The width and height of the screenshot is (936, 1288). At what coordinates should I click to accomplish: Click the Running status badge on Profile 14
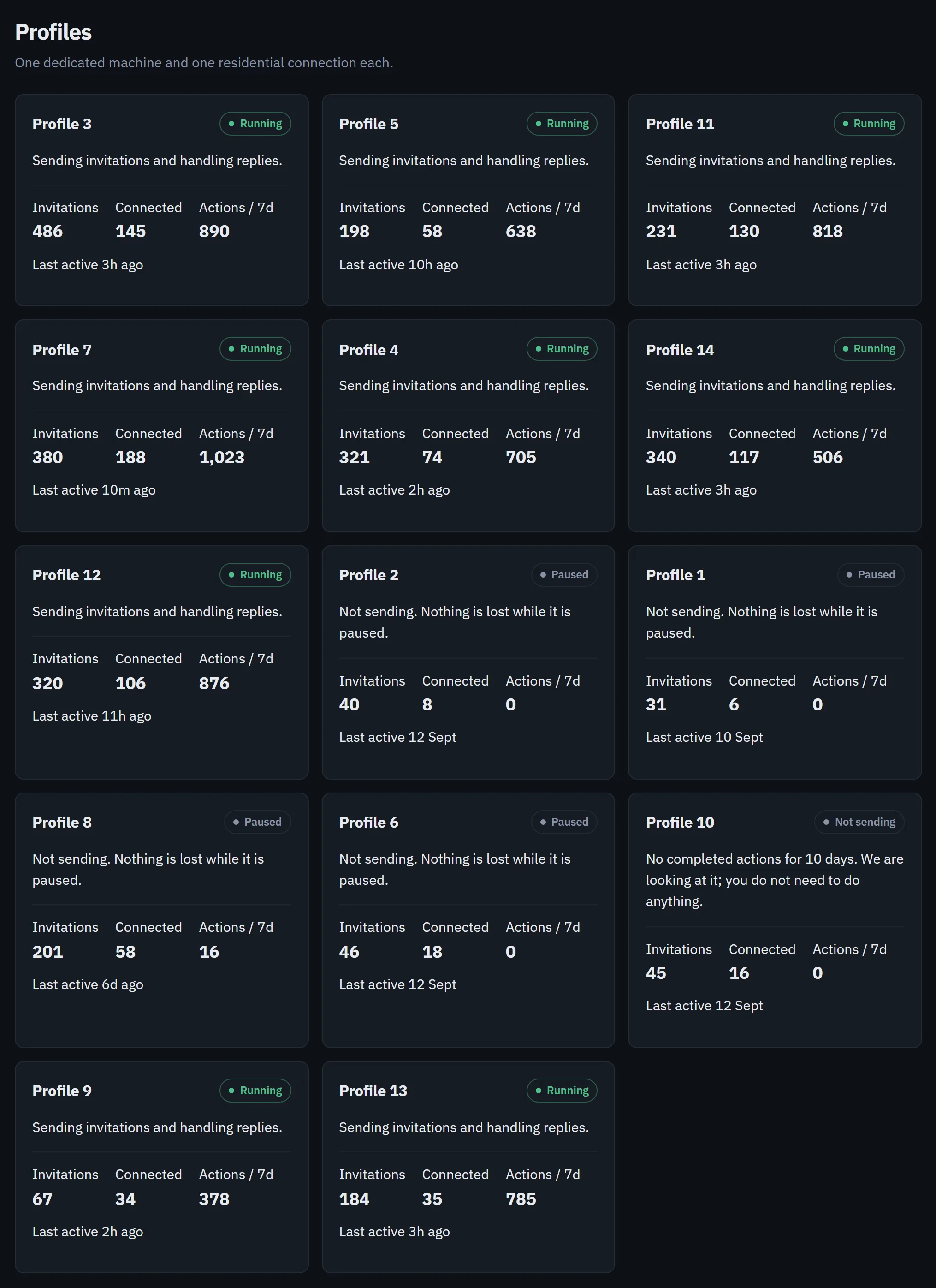tap(869, 349)
